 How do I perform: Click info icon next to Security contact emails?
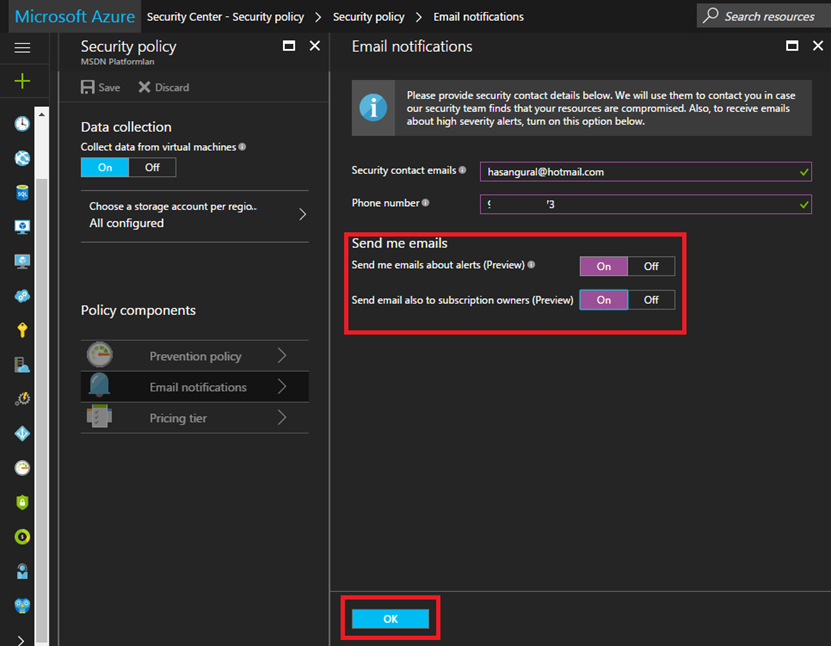tap(463, 170)
